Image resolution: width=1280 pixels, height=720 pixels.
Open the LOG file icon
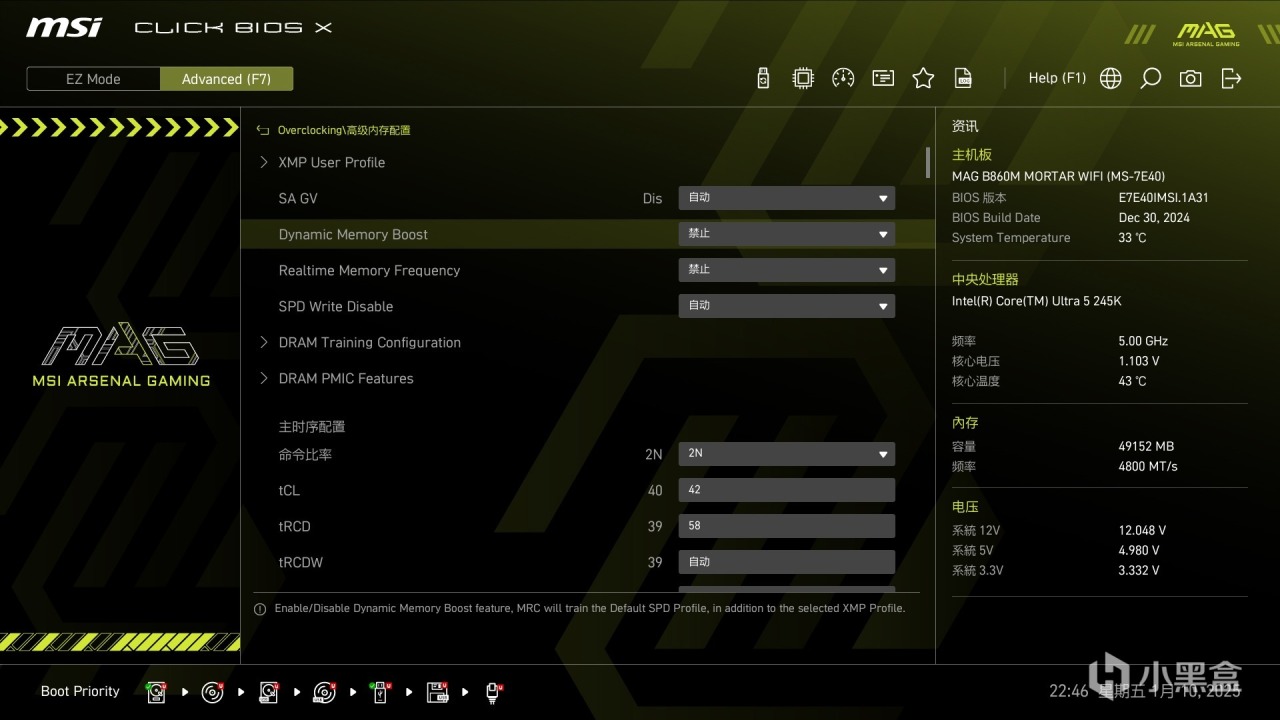click(x=963, y=78)
